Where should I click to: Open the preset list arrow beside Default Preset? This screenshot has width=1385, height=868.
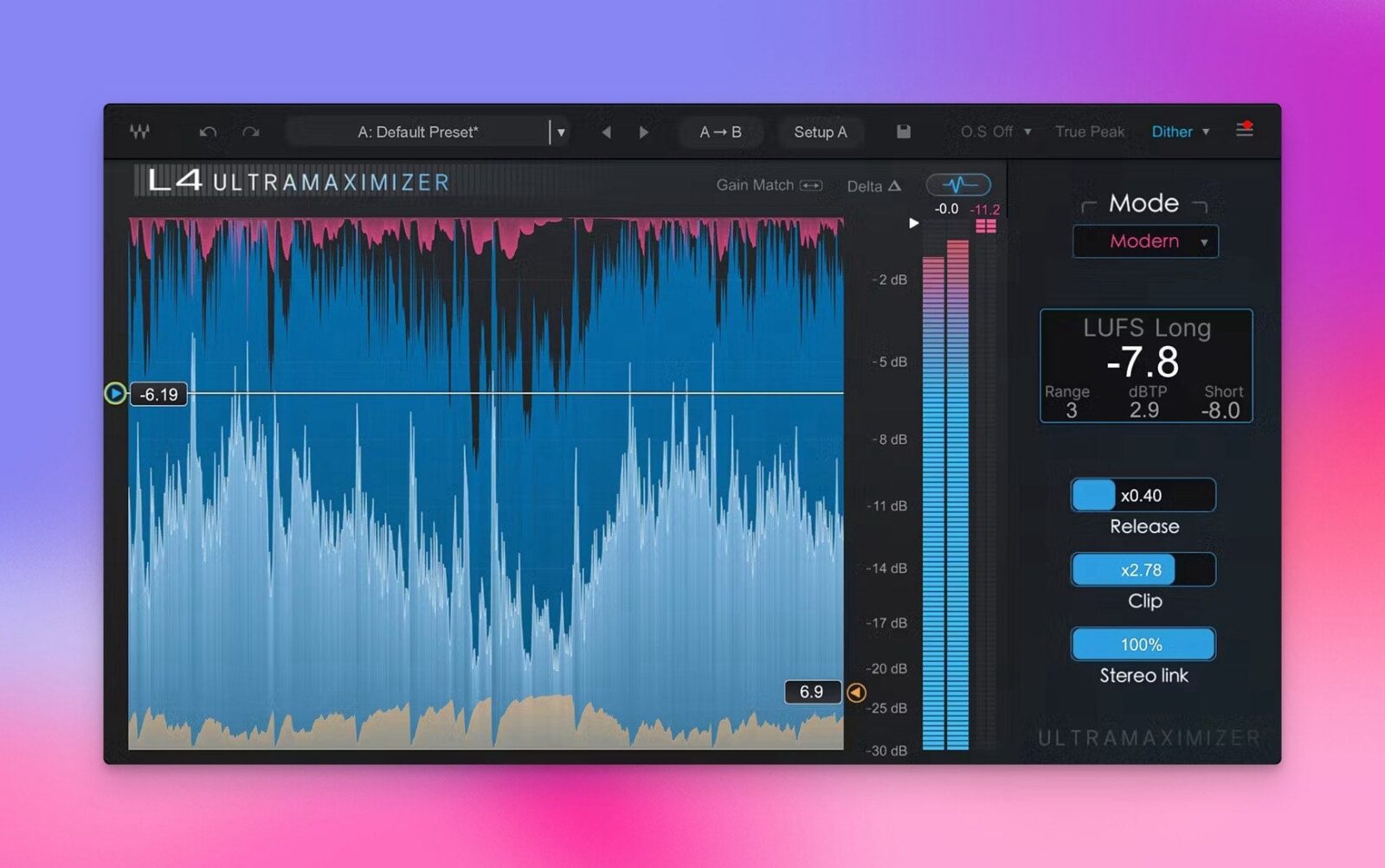pyautogui.click(x=561, y=132)
